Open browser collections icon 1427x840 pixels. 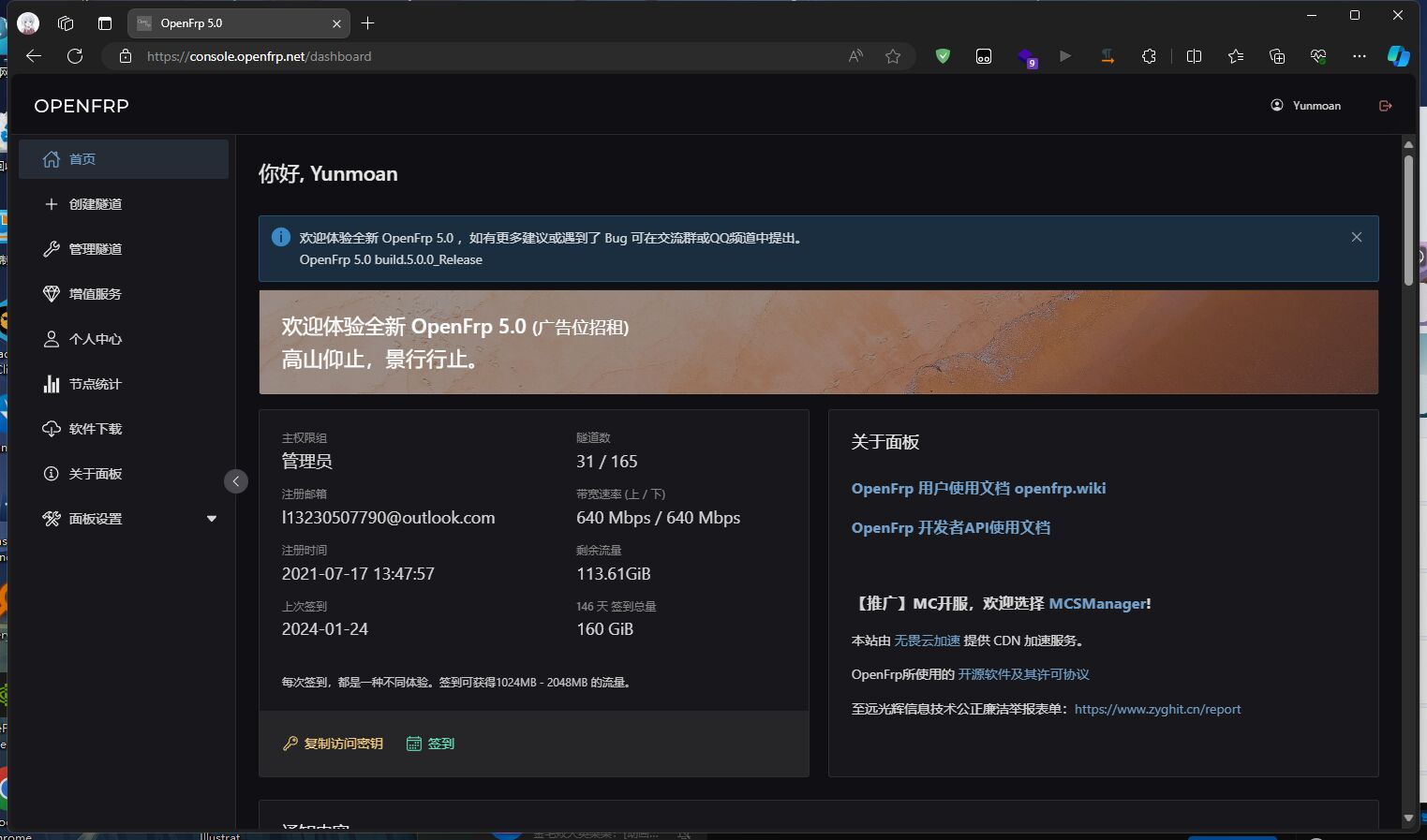pos(1277,56)
